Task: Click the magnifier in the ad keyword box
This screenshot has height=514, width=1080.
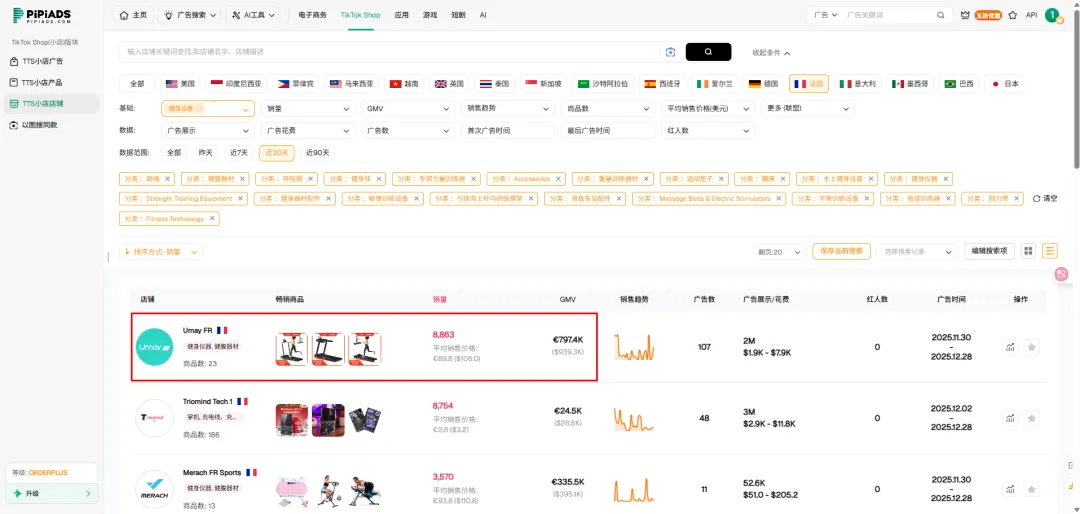Action: 941,14
